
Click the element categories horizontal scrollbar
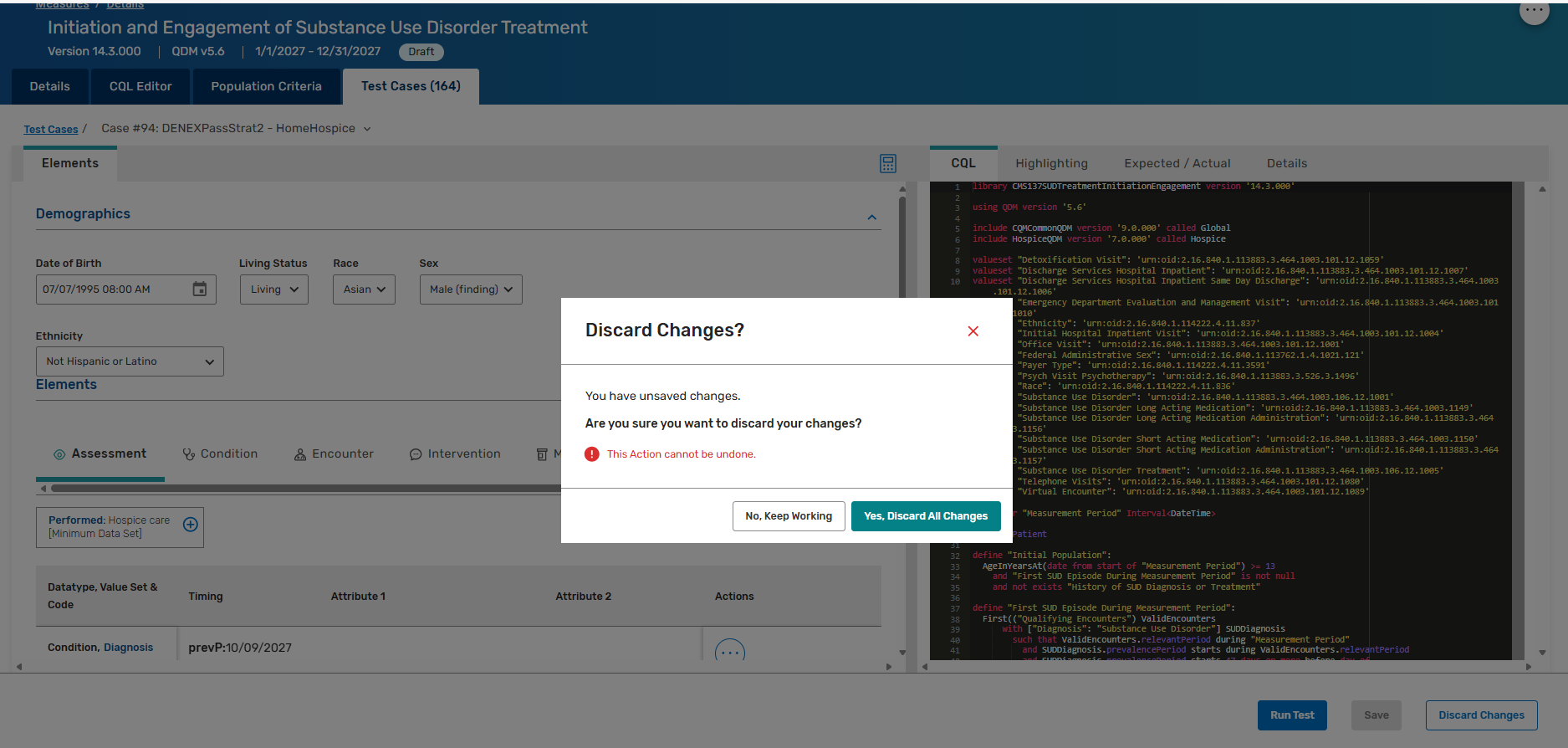(x=301, y=488)
